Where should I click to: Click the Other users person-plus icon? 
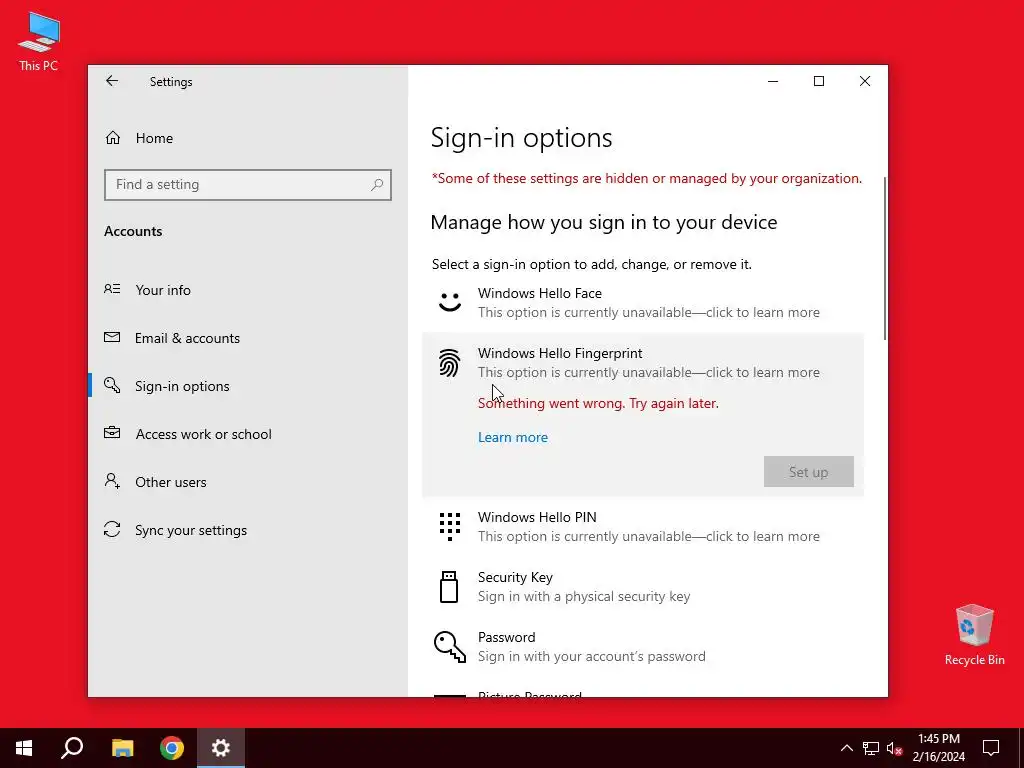pos(112,481)
